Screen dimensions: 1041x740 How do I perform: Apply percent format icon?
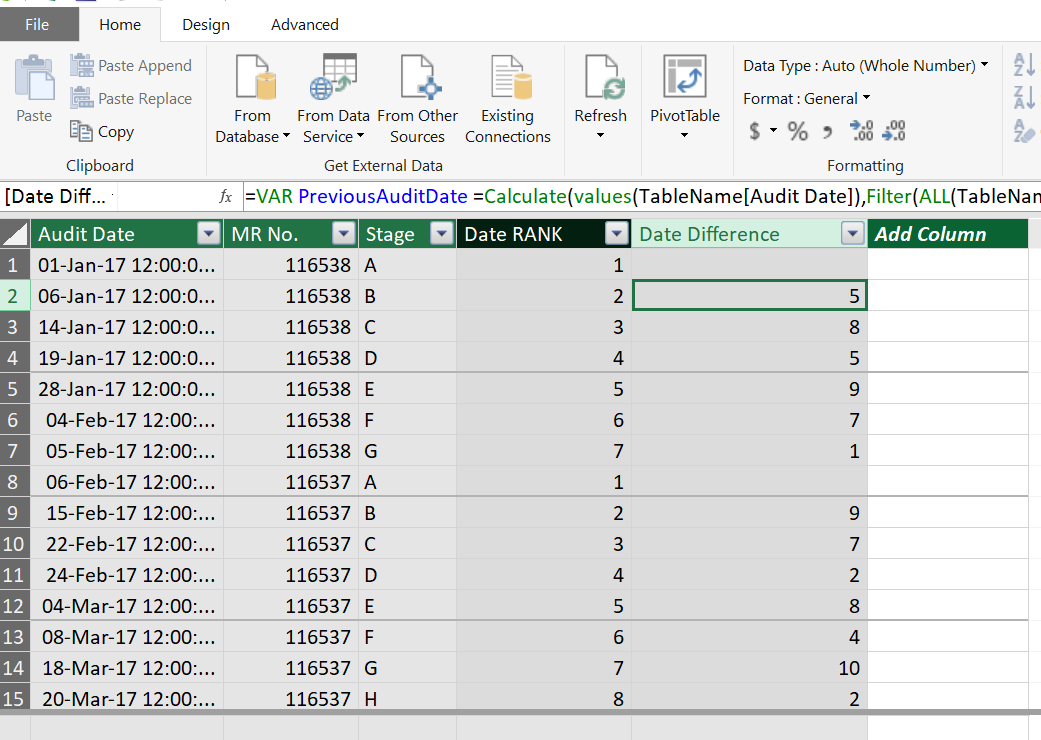[x=797, y=131]
